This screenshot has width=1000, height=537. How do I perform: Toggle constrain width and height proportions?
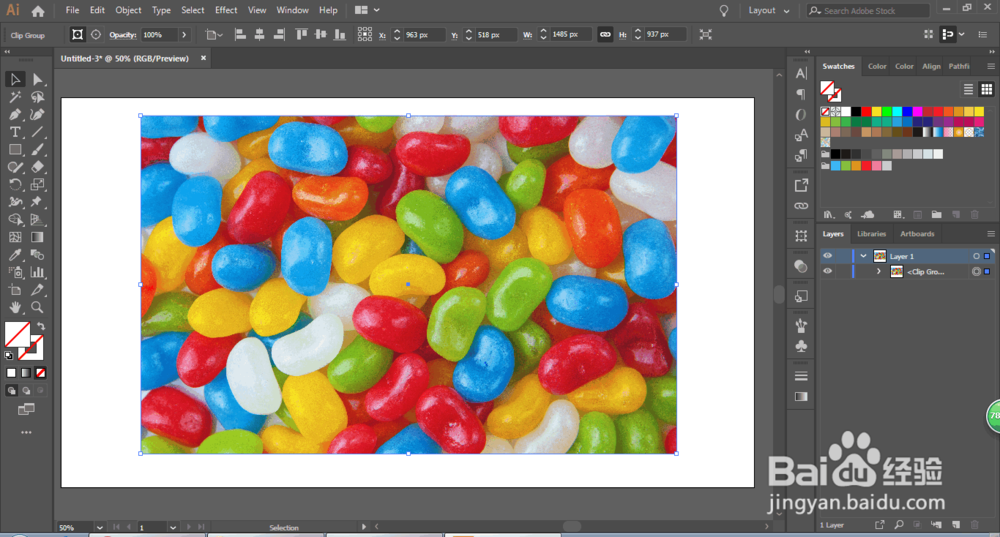pyautogui.click(x=605, y=34)
